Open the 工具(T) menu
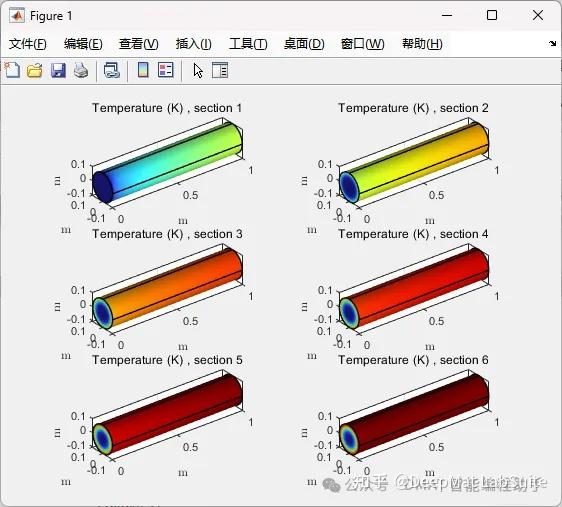Screen dimensions: 562x507 pyautogui.click(x=248, y=44)
